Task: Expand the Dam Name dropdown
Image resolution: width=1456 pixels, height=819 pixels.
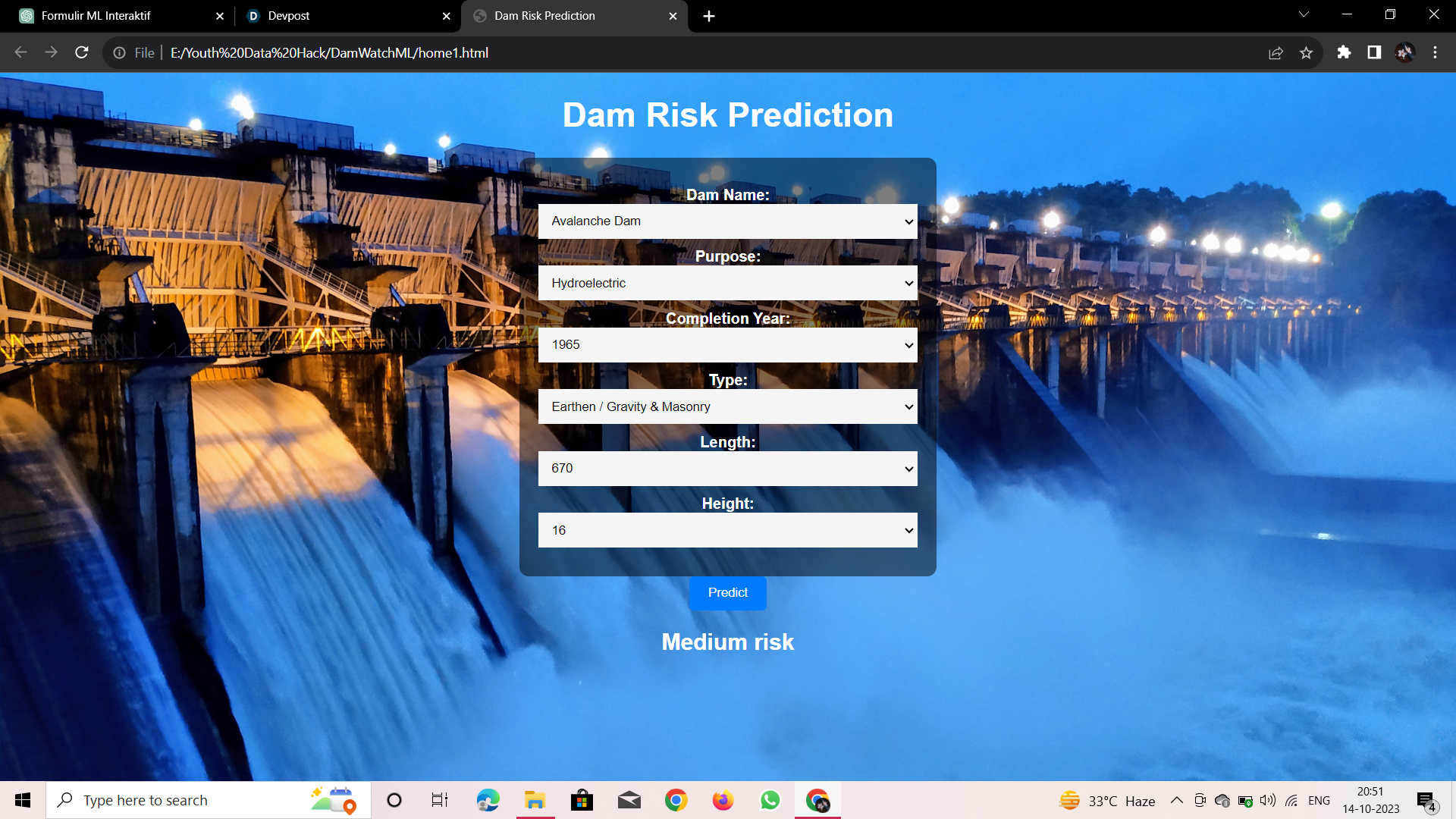Action: coord(727,221)
